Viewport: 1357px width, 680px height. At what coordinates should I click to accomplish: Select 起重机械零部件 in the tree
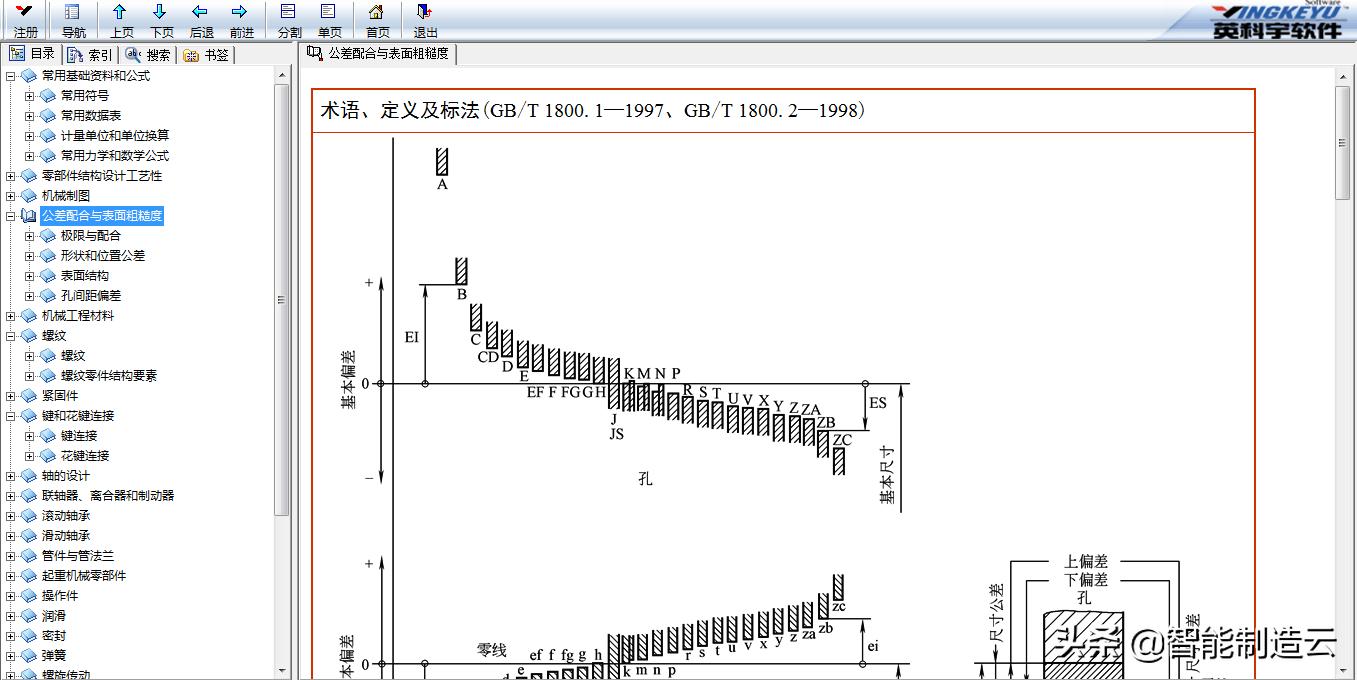click(84, 576)
